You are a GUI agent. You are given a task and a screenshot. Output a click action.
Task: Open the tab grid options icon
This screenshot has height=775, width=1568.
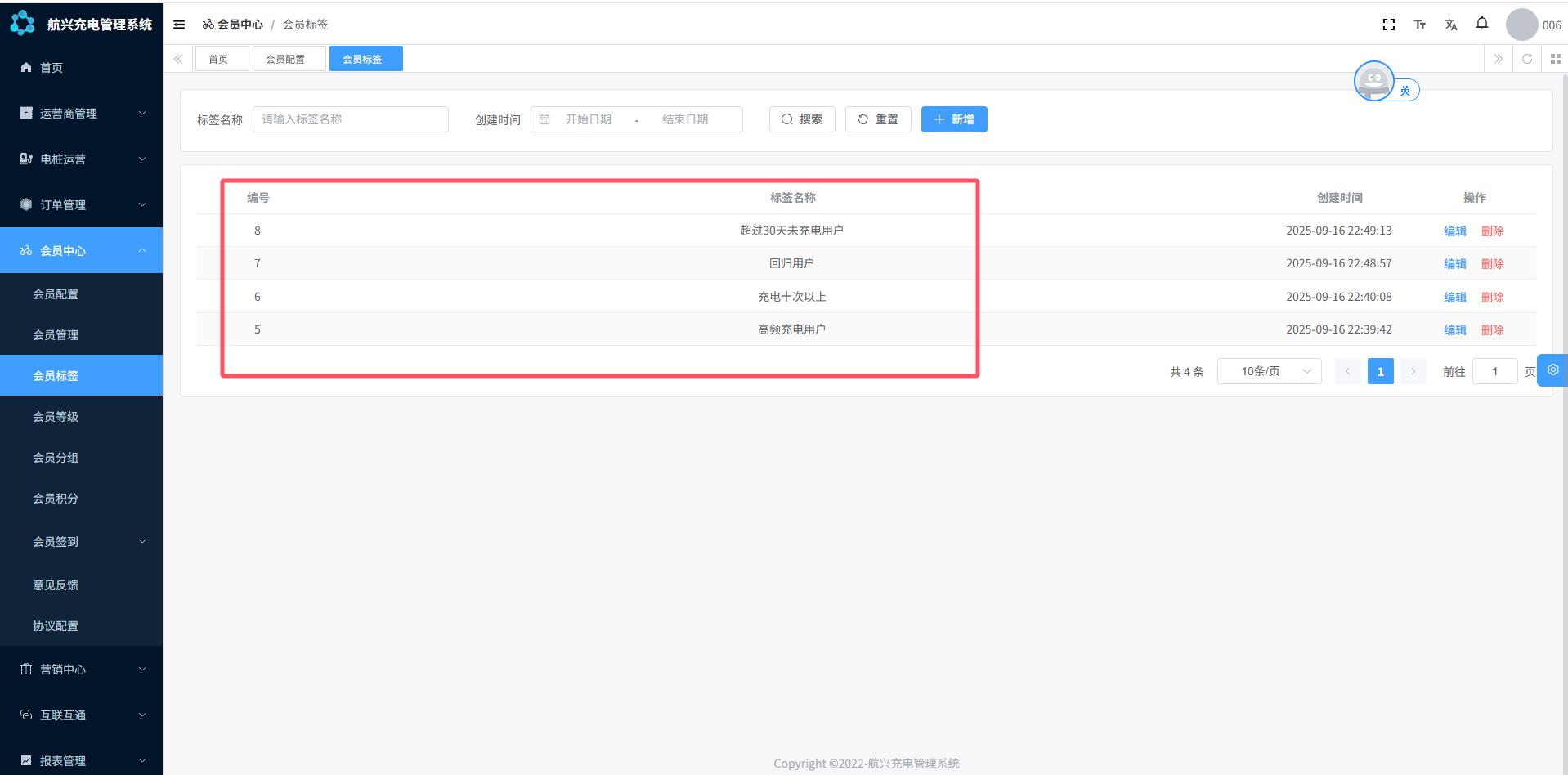pyautogui.click(x=1555, y=59)
